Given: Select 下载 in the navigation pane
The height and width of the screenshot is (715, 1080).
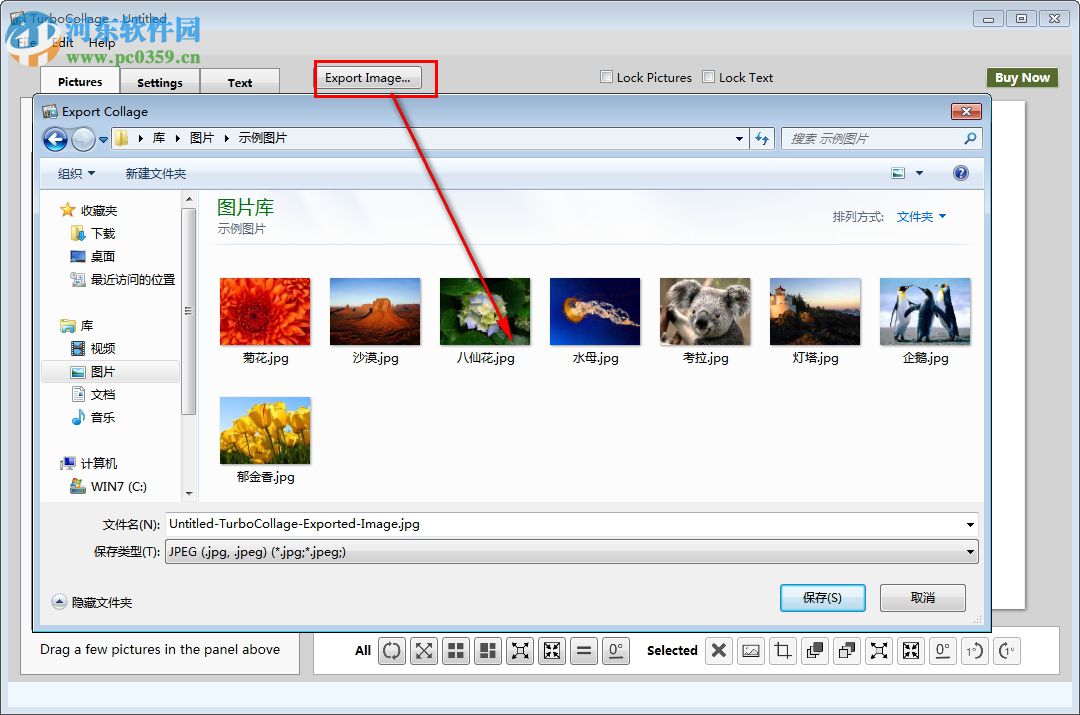Looking at the screenshot, I should point(93,234).
